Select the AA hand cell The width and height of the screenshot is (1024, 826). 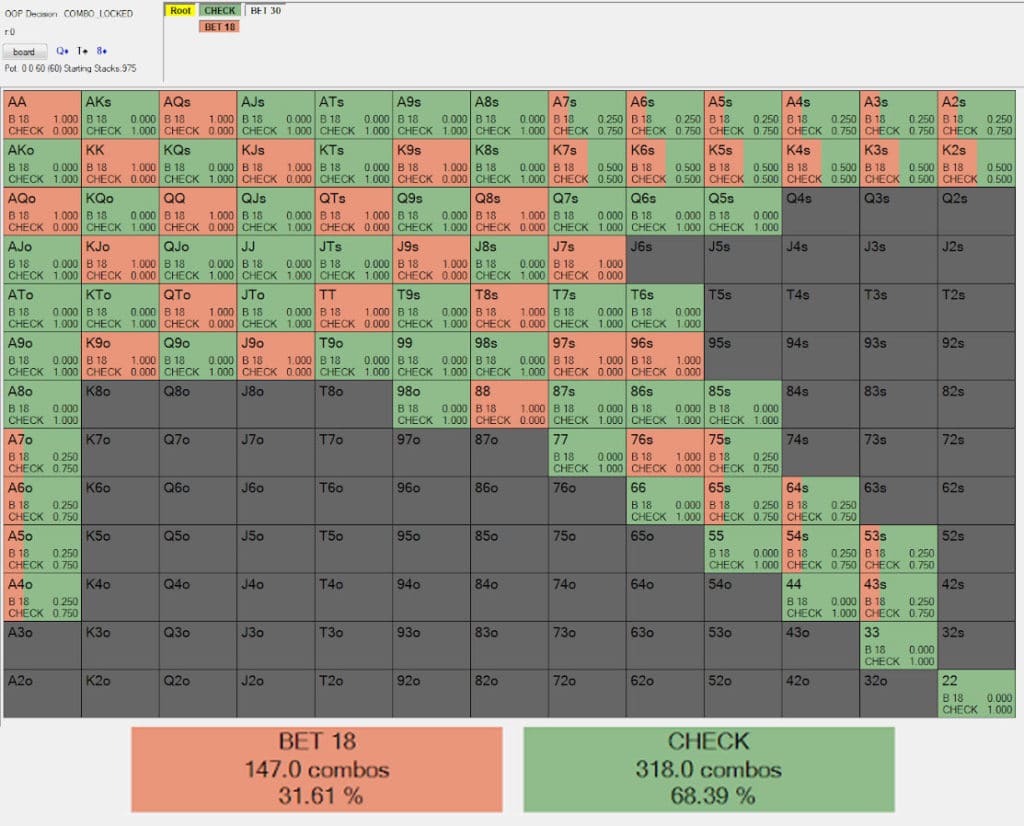click(x=42, y=115)
